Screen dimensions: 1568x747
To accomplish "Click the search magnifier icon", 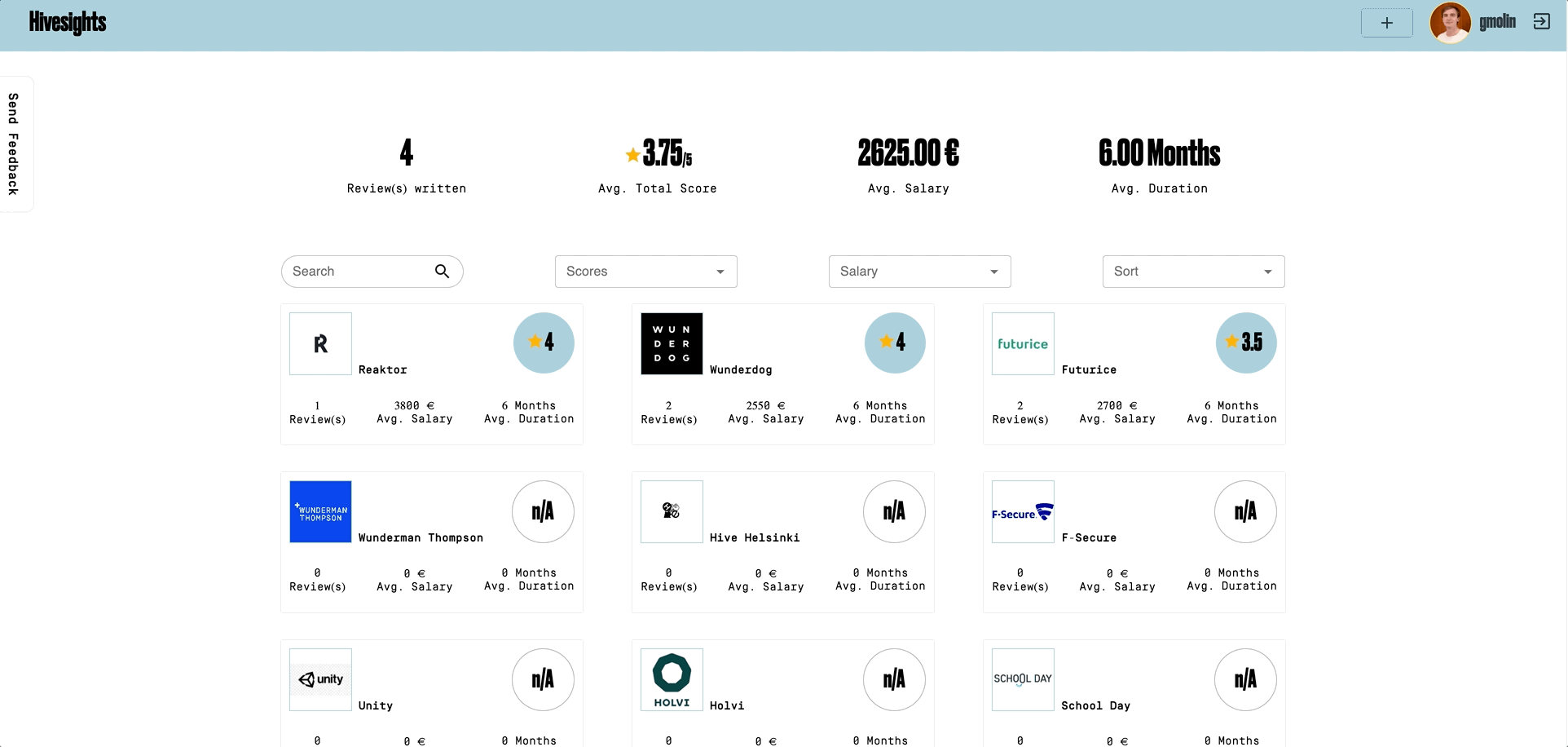I will click(x=442, y=272).
